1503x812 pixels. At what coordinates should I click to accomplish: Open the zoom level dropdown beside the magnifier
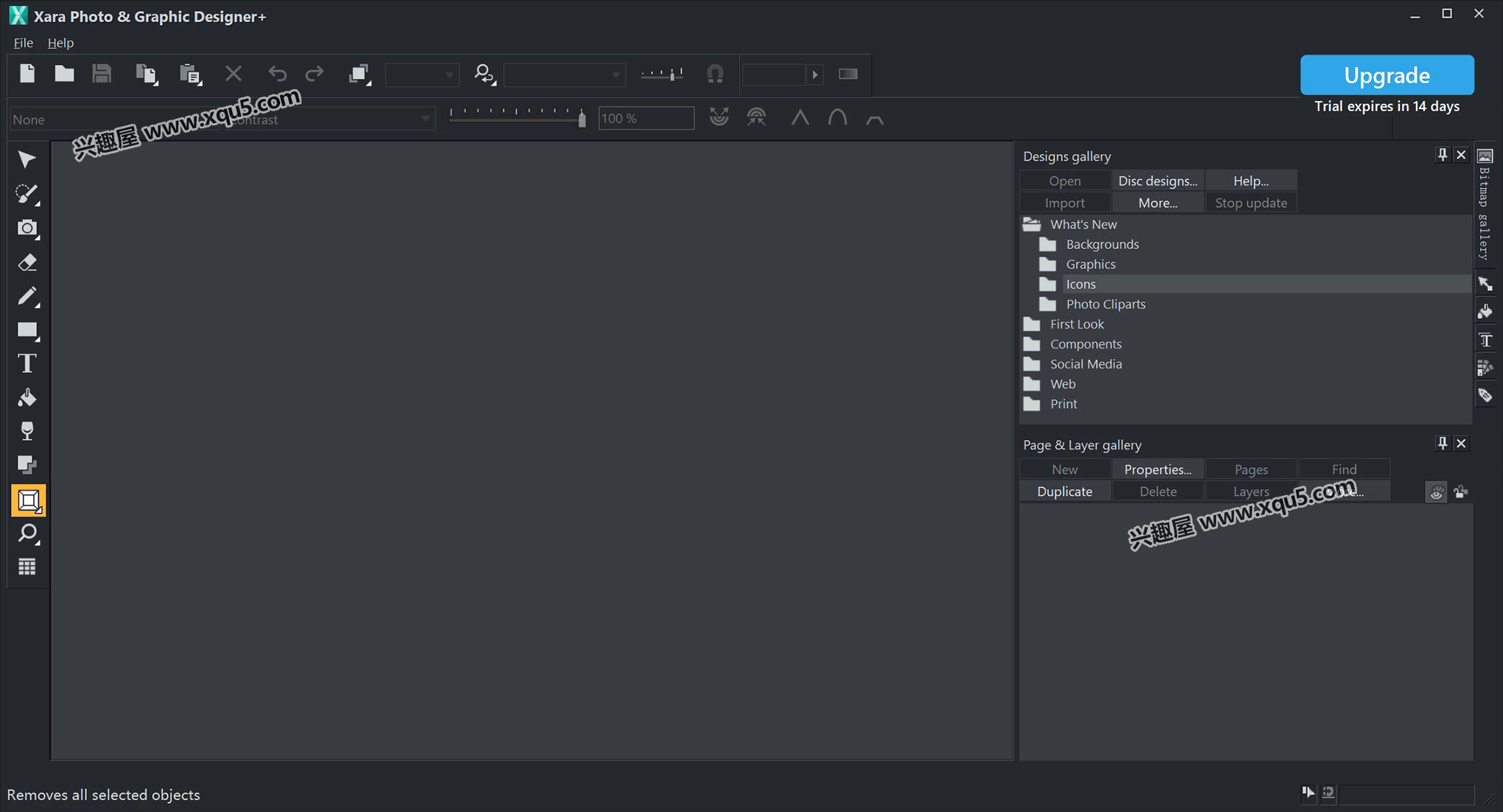point(565,74)
